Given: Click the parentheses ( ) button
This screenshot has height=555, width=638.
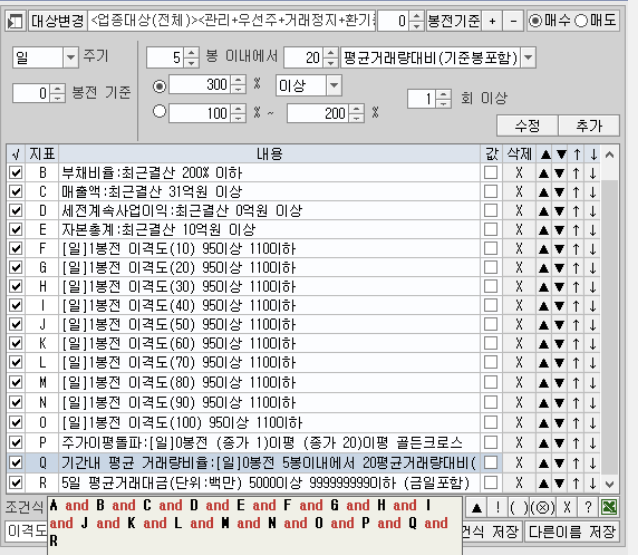Looking at the screenshot, I should coord(520,507).
